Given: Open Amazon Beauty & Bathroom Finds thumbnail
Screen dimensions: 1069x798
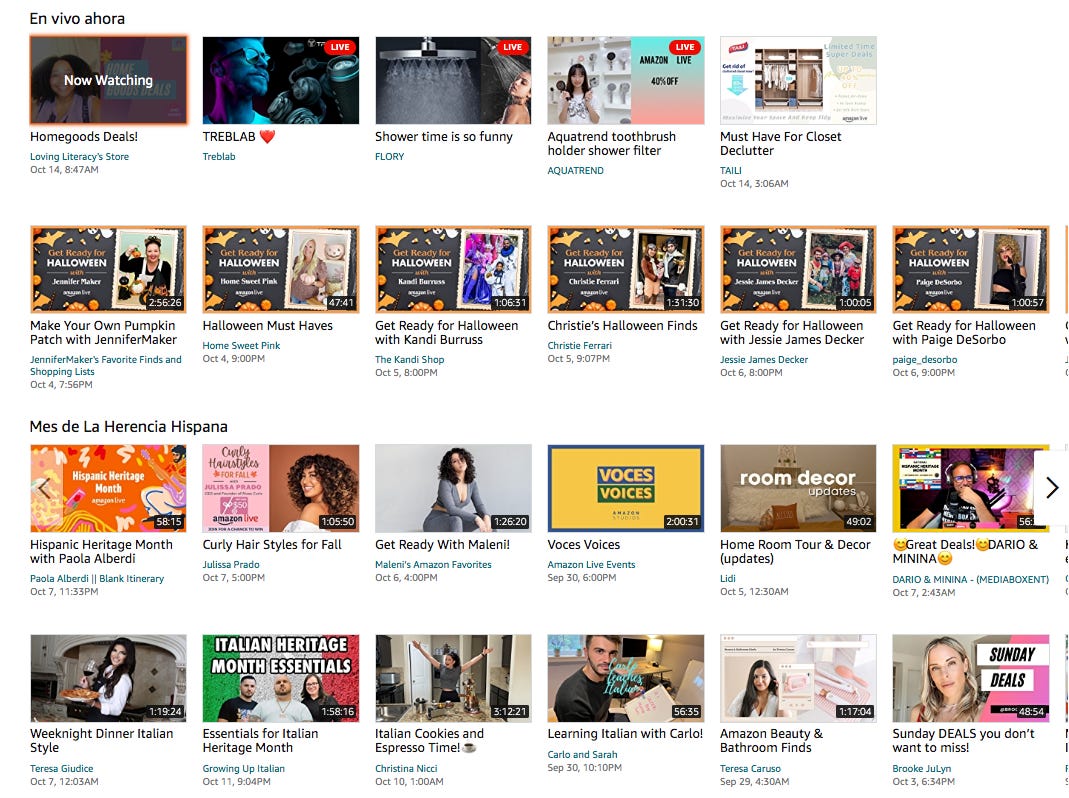Looking at the screenshot, I should click(798, 678).
